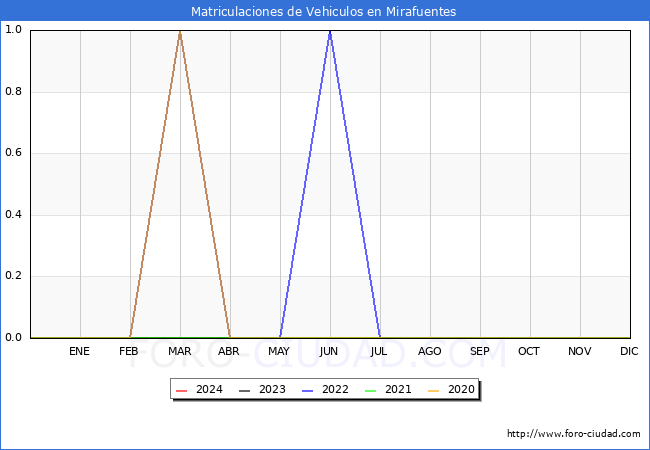Select the 2024 legend entry
The width and height of the screenshot is (650, 450).
tap(199, 390)
